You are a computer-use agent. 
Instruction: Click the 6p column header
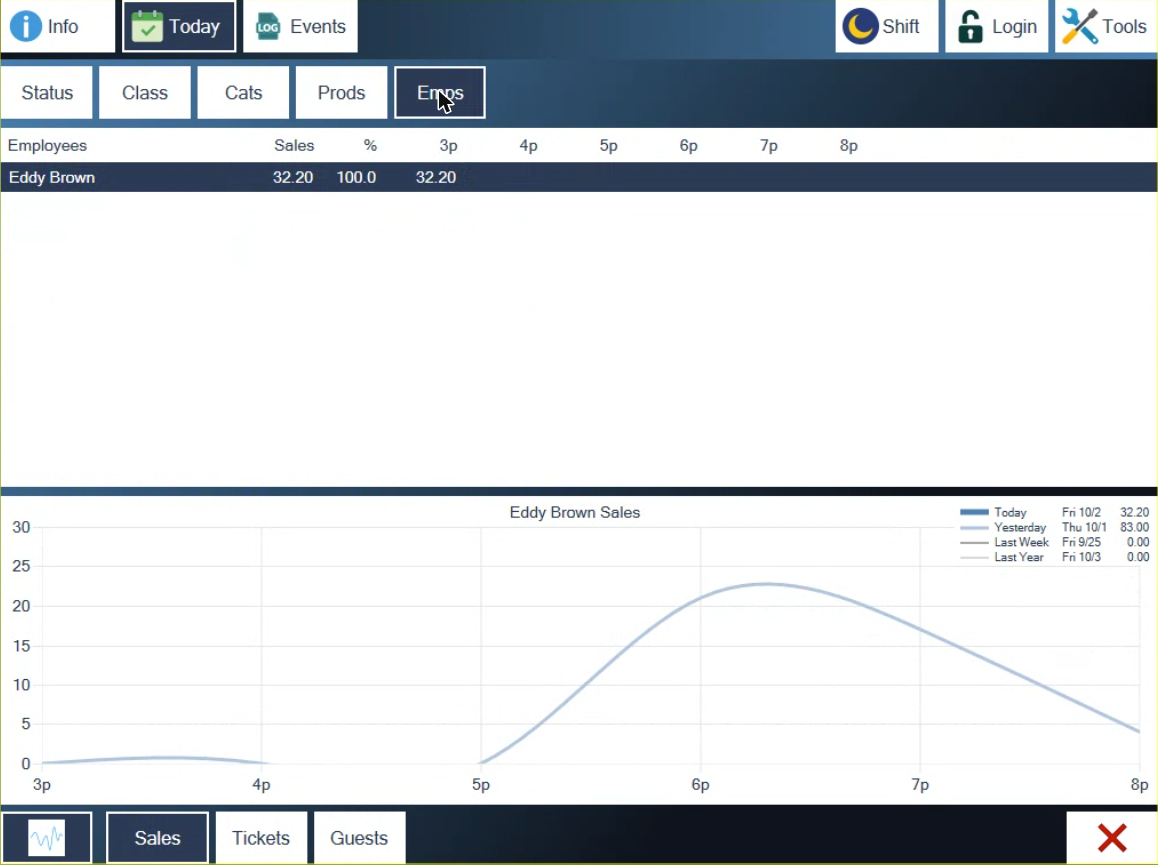click(x=688, y=146)
